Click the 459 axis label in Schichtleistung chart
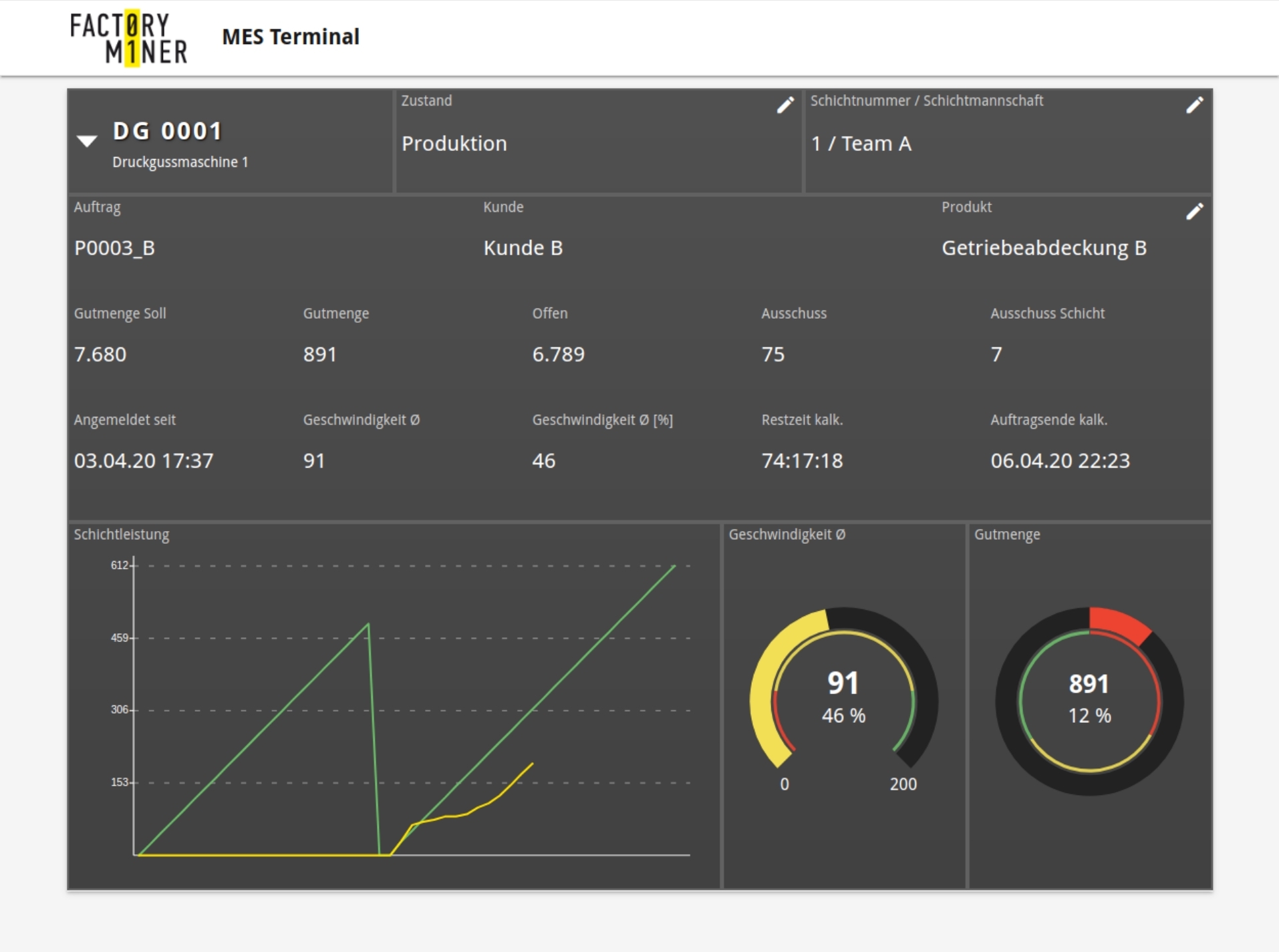Viewport: 1279px width, 952px height. pos(120,638)
